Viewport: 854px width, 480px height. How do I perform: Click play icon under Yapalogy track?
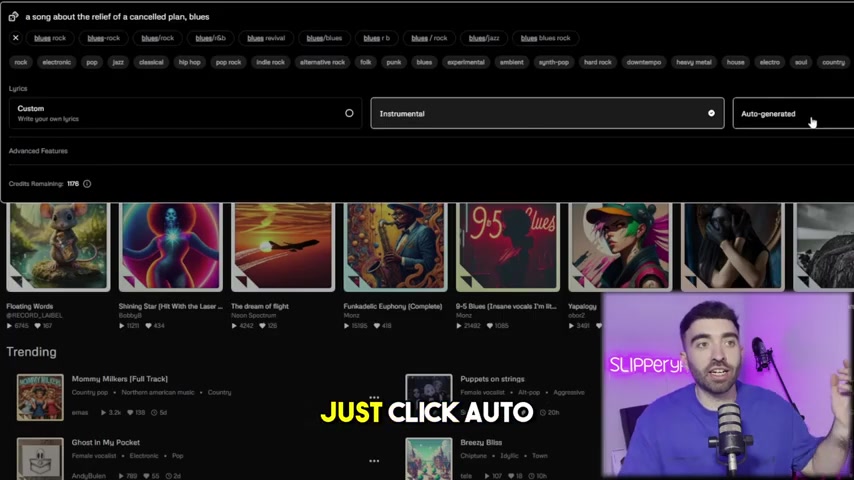click(x=571, y=326)
